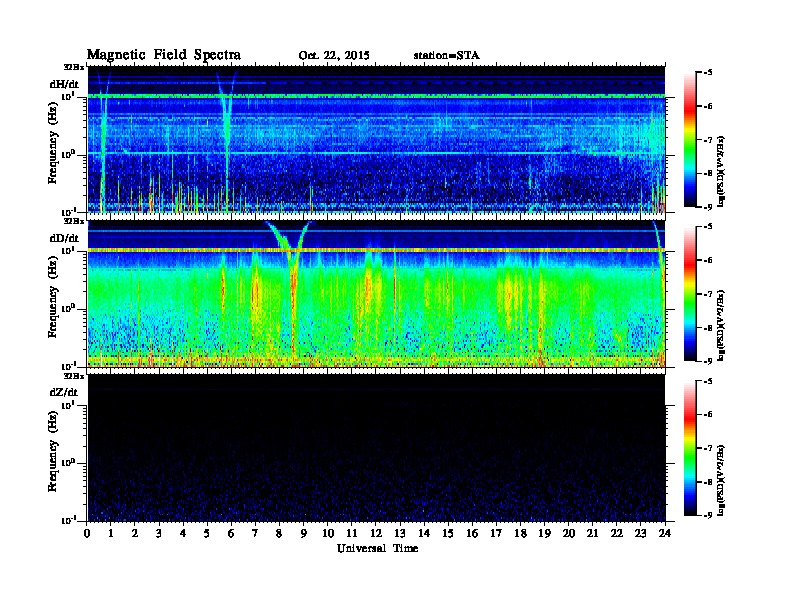This screenshot has height=612, width=792.
Task: Click the x-axis tick label '17'
Action: click(497, 533)
